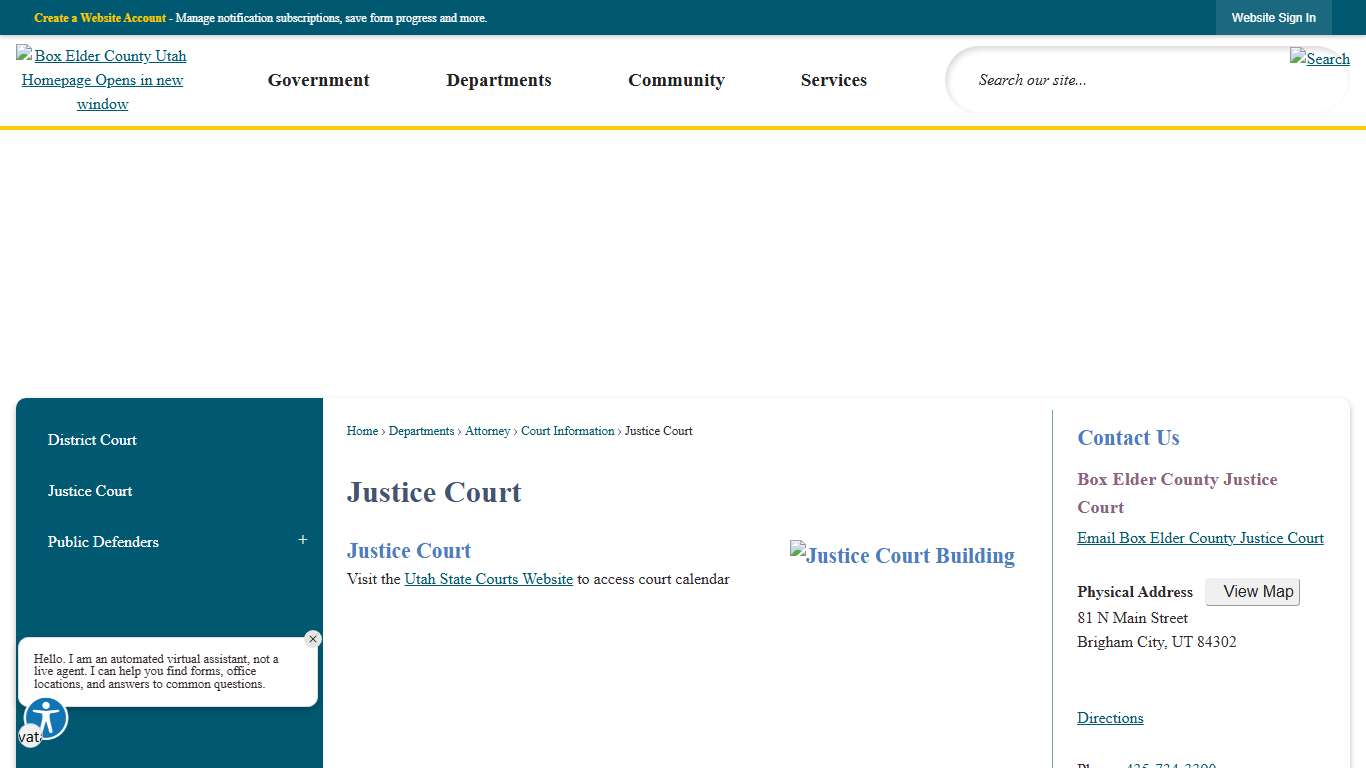Select District Court in the sidebar
The height and width of the screenshot is (768, 1366).
coord(92,440)
